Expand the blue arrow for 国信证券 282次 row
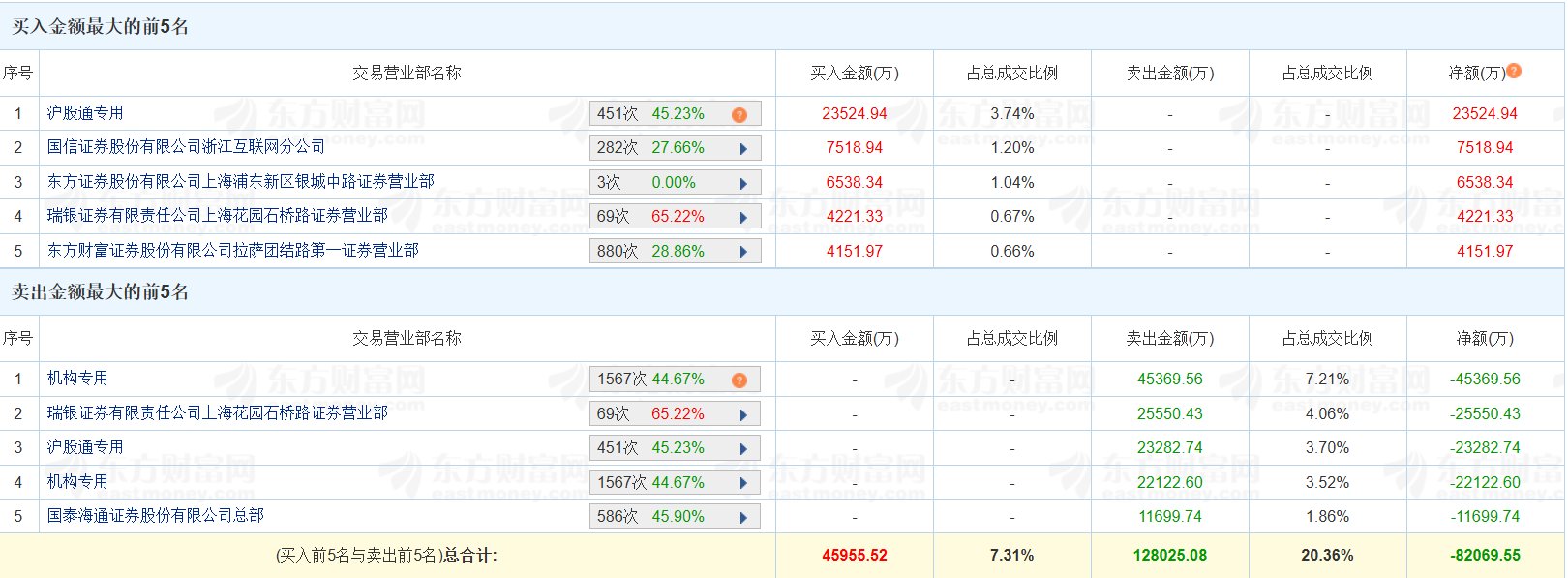This screenshot has width=1568, height=578. tap(743, 149)
